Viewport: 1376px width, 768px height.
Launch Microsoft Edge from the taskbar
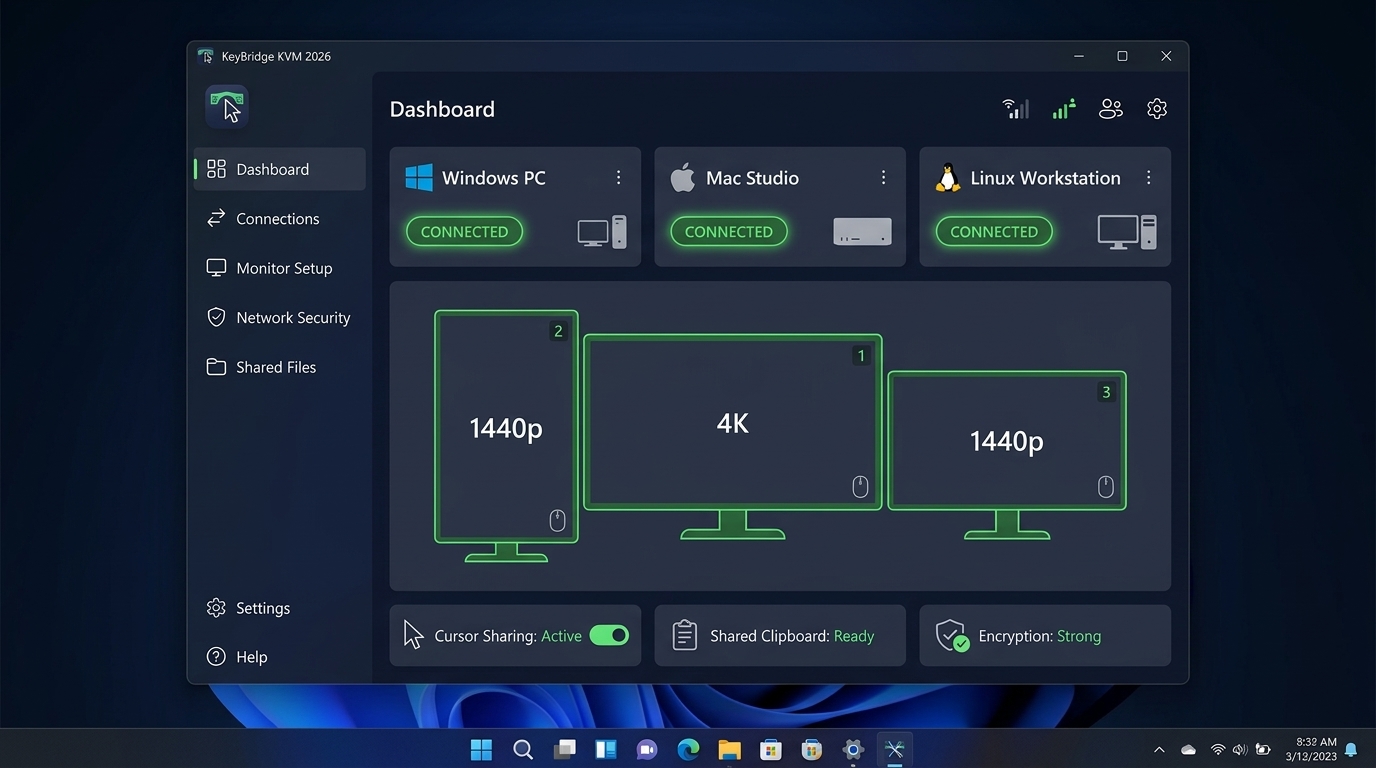coord(688,749)
